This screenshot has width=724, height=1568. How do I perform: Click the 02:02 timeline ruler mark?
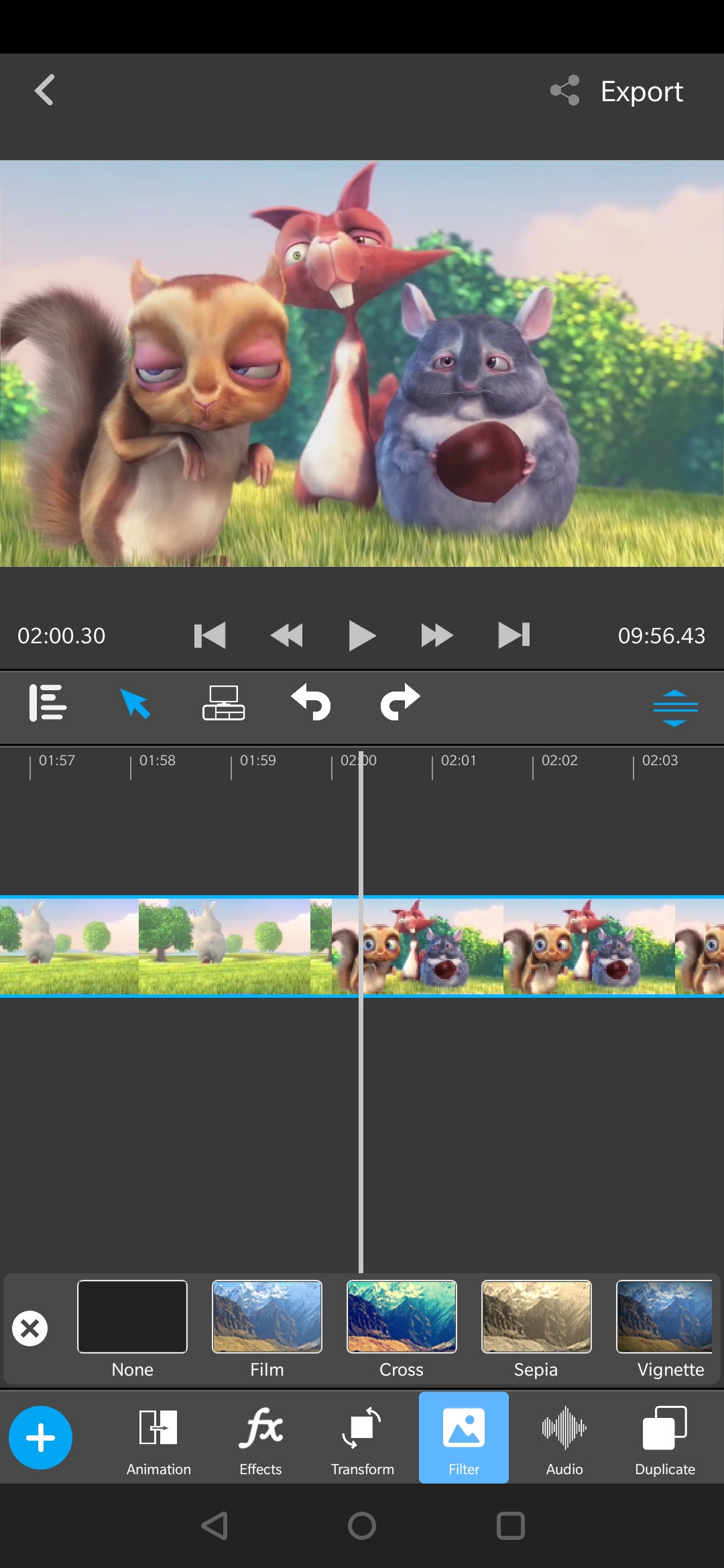pos(559,761)
